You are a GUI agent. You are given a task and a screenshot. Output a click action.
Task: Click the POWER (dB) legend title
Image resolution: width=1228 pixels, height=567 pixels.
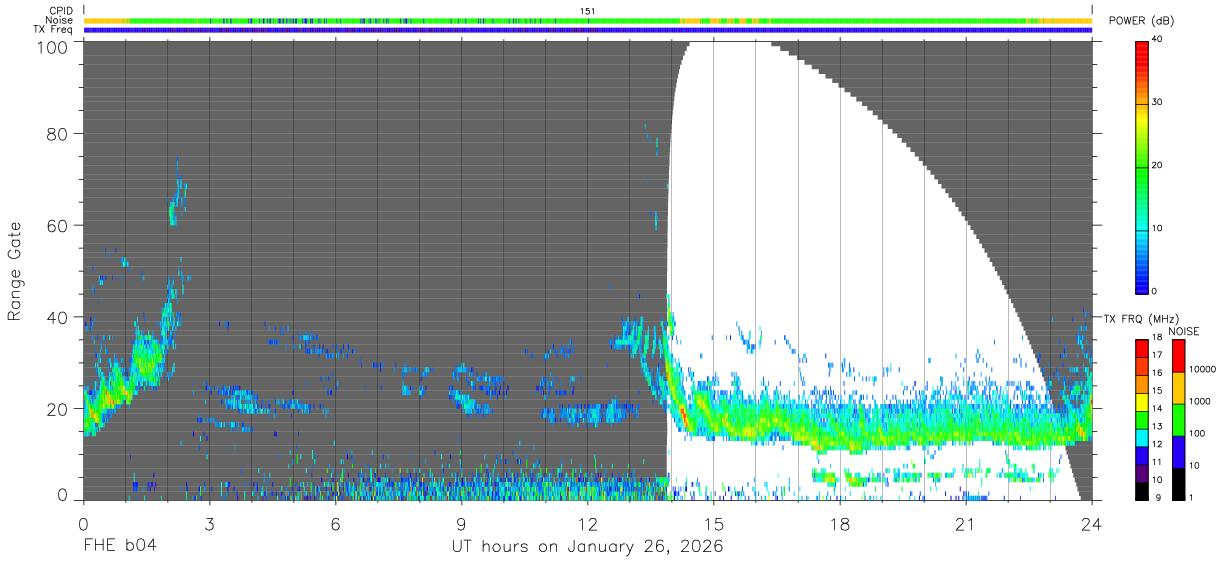(x=1142, y=21)
